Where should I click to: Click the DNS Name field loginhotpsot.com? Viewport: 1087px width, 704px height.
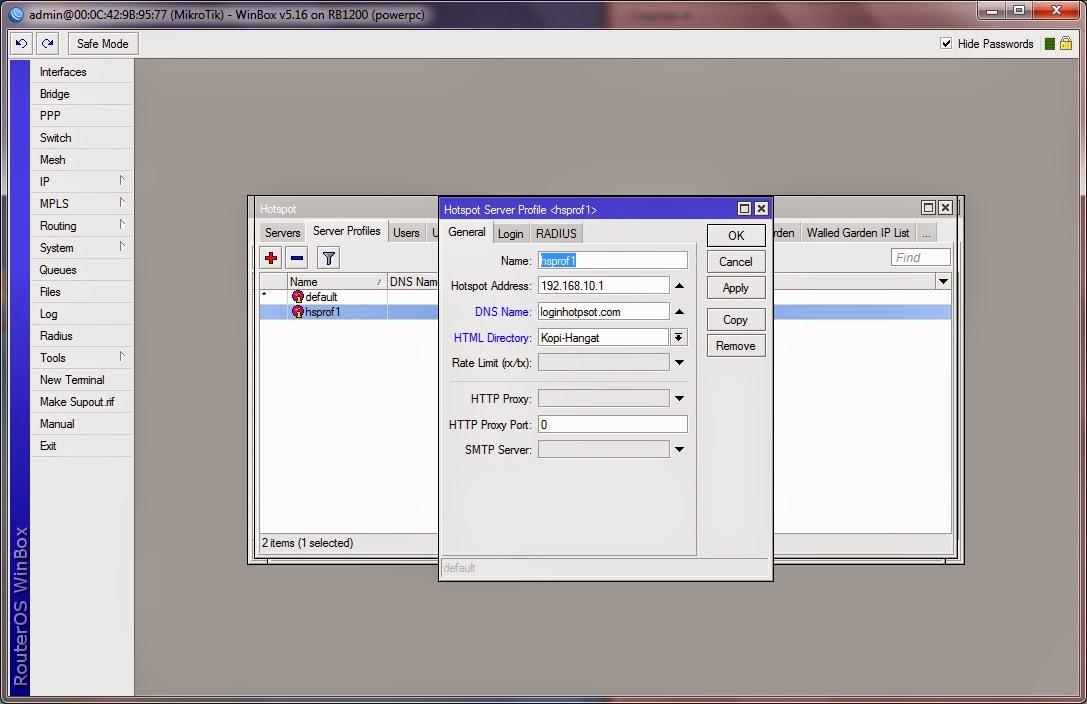tap(603, 312)
